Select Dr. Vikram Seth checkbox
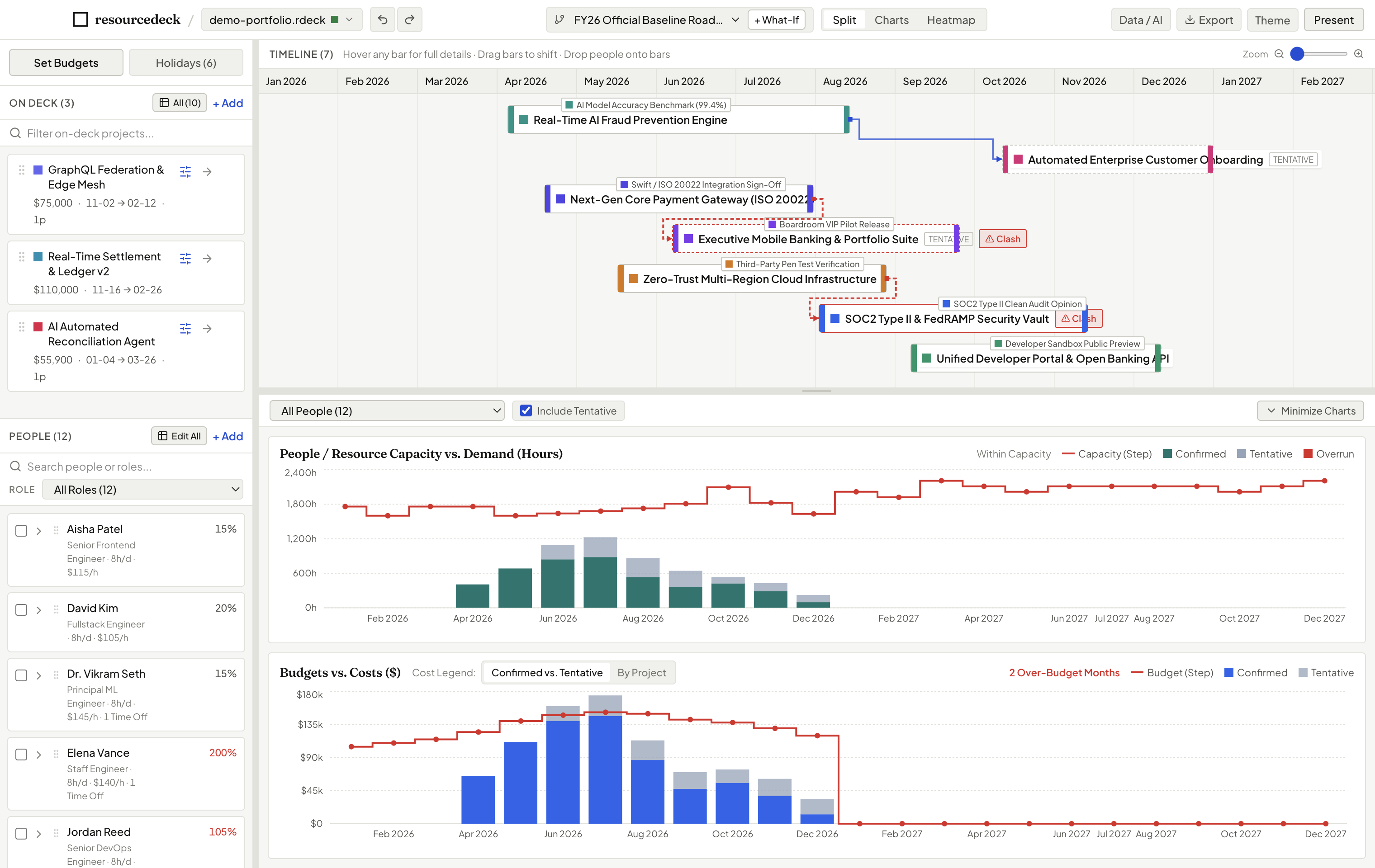 (21, 675)
